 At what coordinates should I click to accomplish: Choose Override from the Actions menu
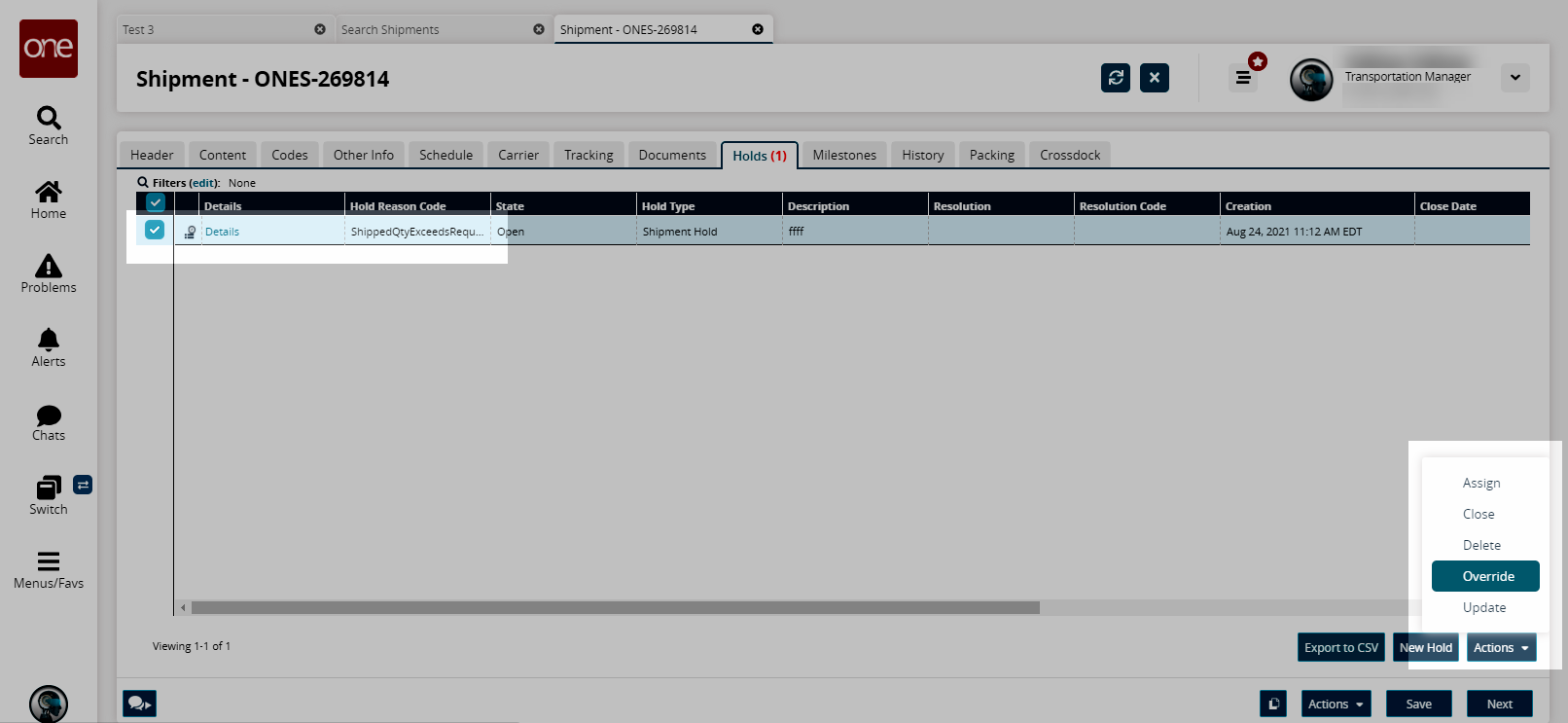point(1485,576)
